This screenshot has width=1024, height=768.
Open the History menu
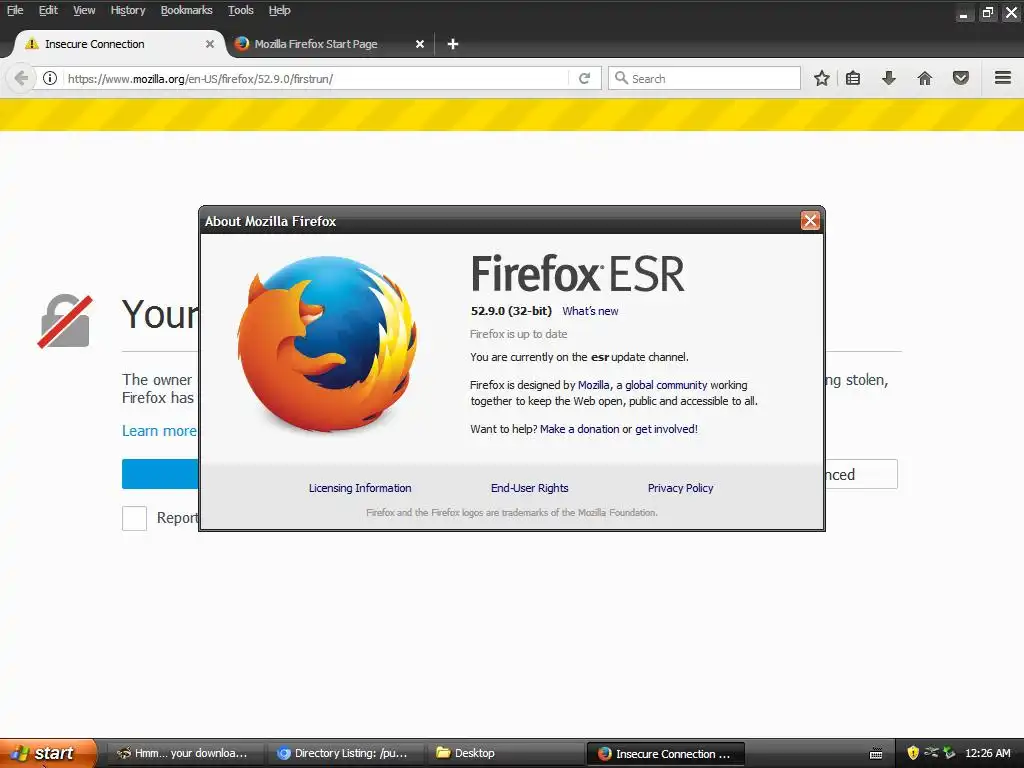pyautogui.click(x=127, y=10)
